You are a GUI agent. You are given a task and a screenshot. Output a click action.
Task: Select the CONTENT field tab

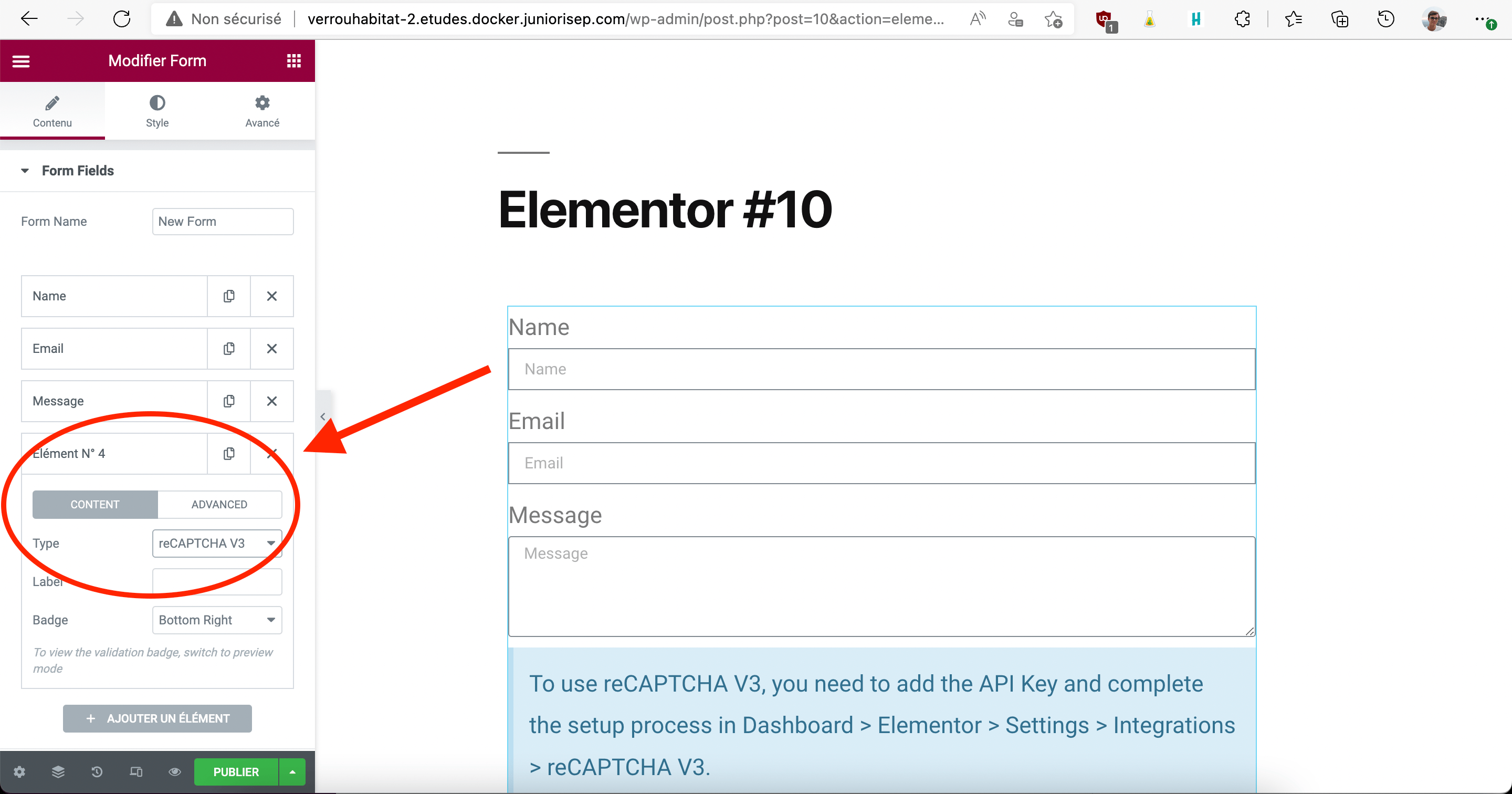[x=95, y=505]
